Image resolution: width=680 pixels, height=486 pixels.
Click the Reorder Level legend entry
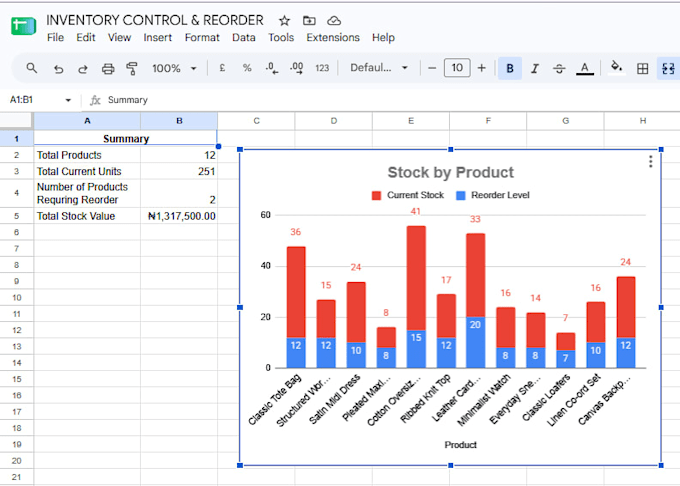[493, 195]
